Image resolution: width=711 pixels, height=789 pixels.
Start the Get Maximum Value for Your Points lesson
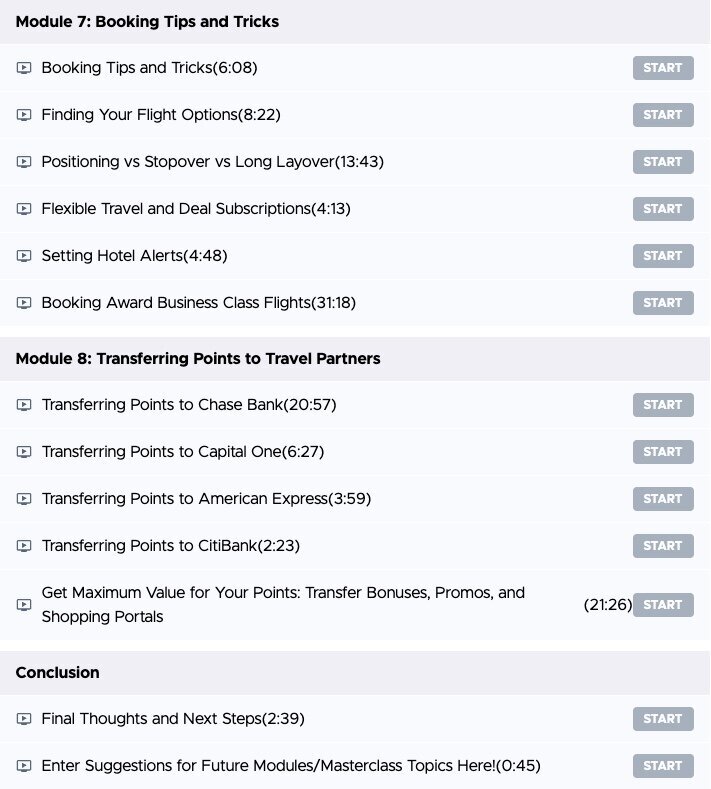663,605
